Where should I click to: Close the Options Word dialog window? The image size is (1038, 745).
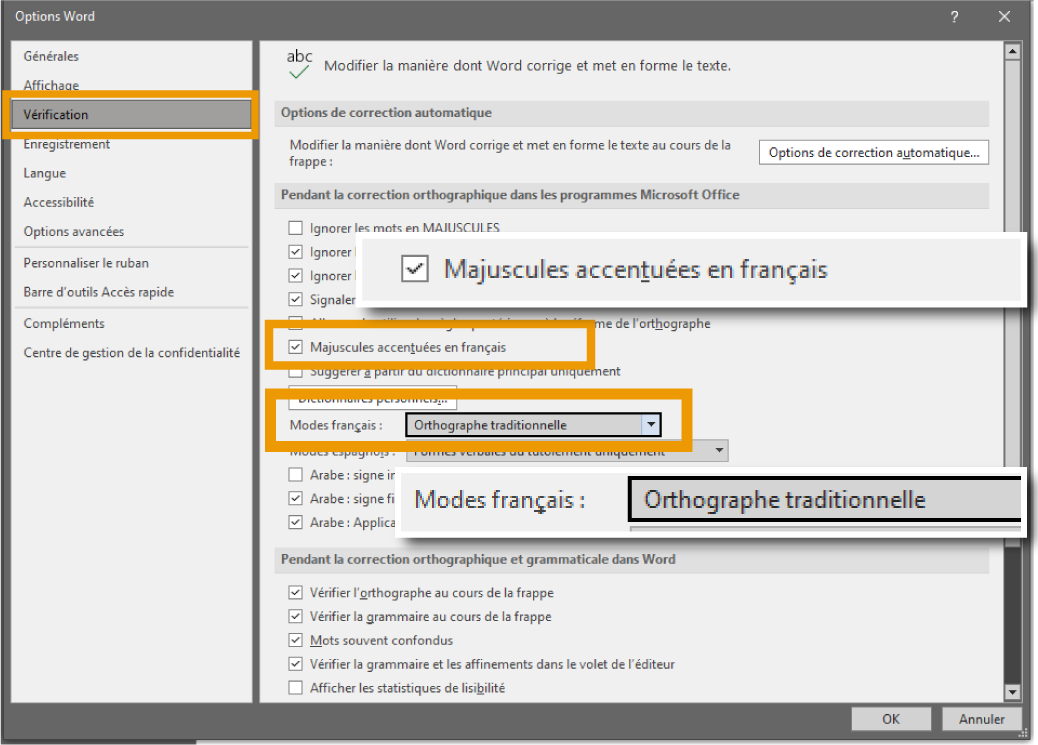tap(1004, 17)
